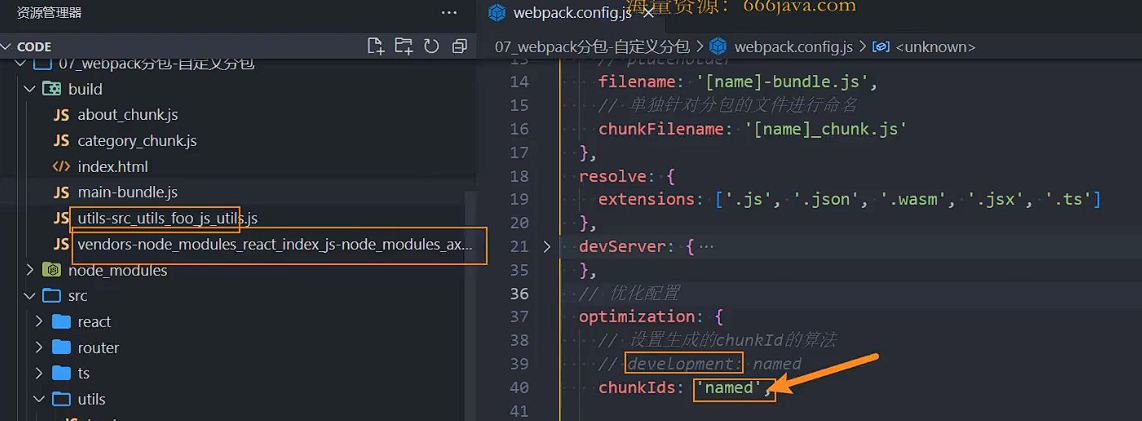Viewport: 1142px width, 421px height.
Task: Open main-bundle.js in the file tree
Action: click(x=127, y=192)
